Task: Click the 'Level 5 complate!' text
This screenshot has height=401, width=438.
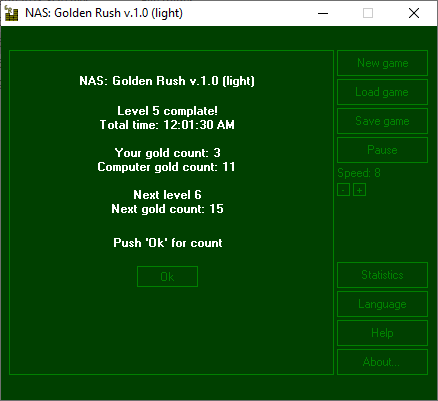Action: (x=167, y=111)
